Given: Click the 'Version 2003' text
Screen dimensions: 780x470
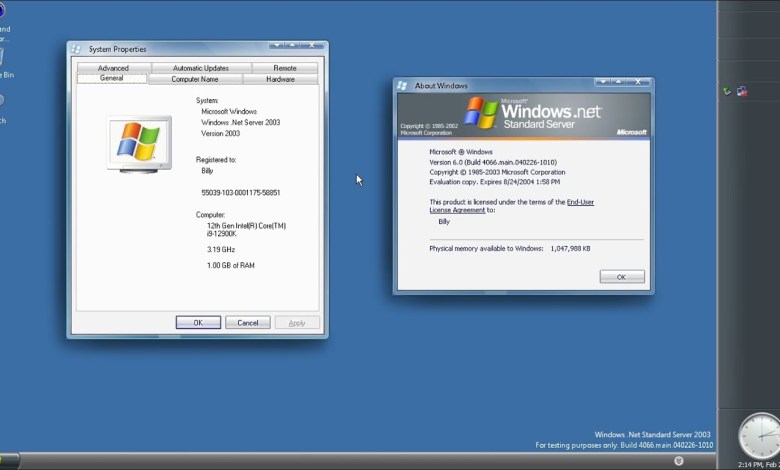Looking at the screenshot, I should 220,133.
